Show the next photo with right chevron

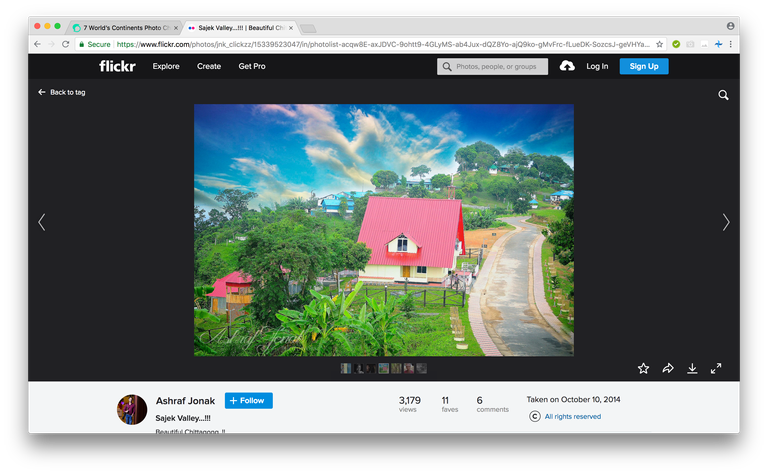click(726, 222)
